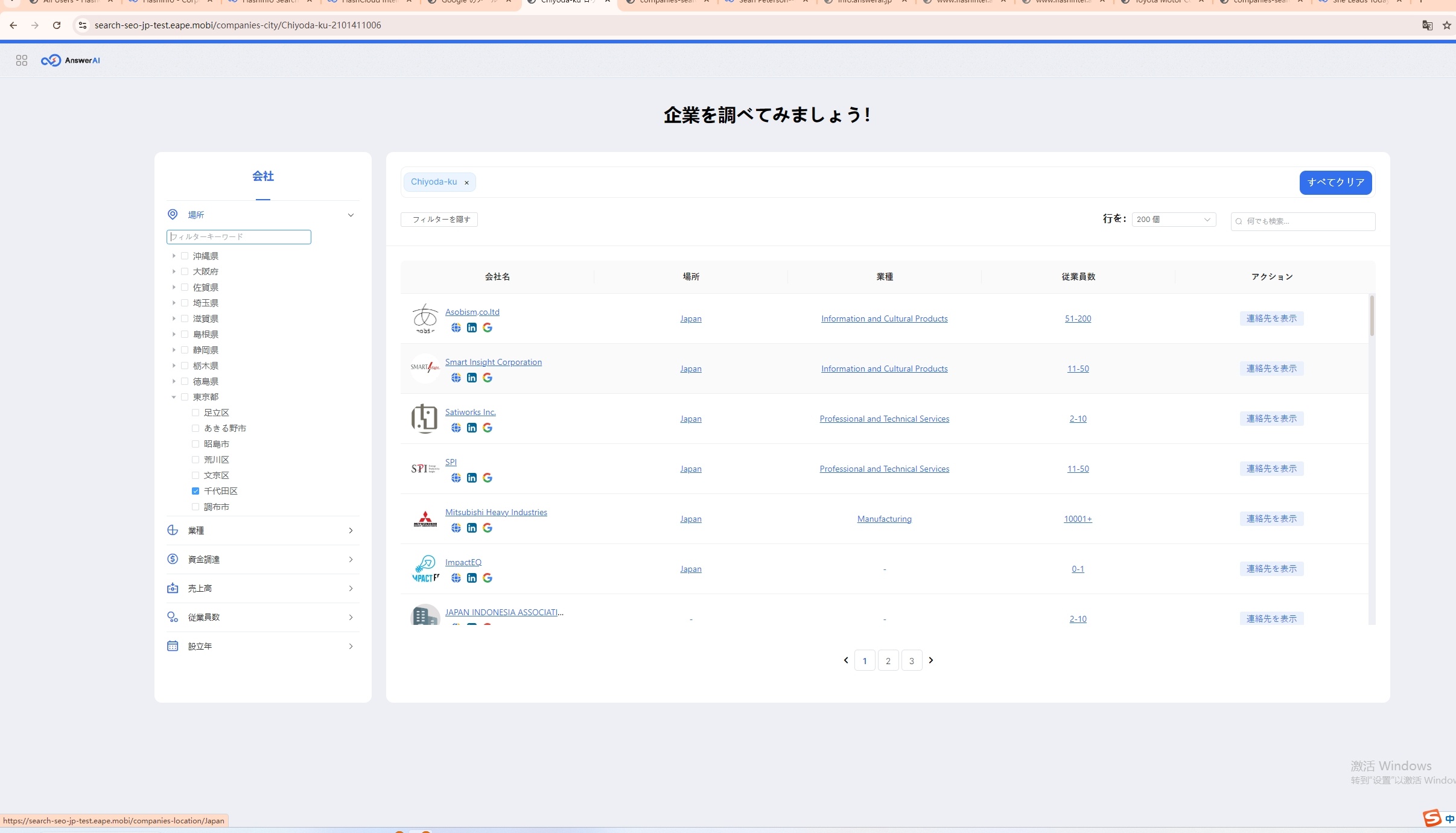
Task: Open the browser translate icon
Action: click(1427, 25)
